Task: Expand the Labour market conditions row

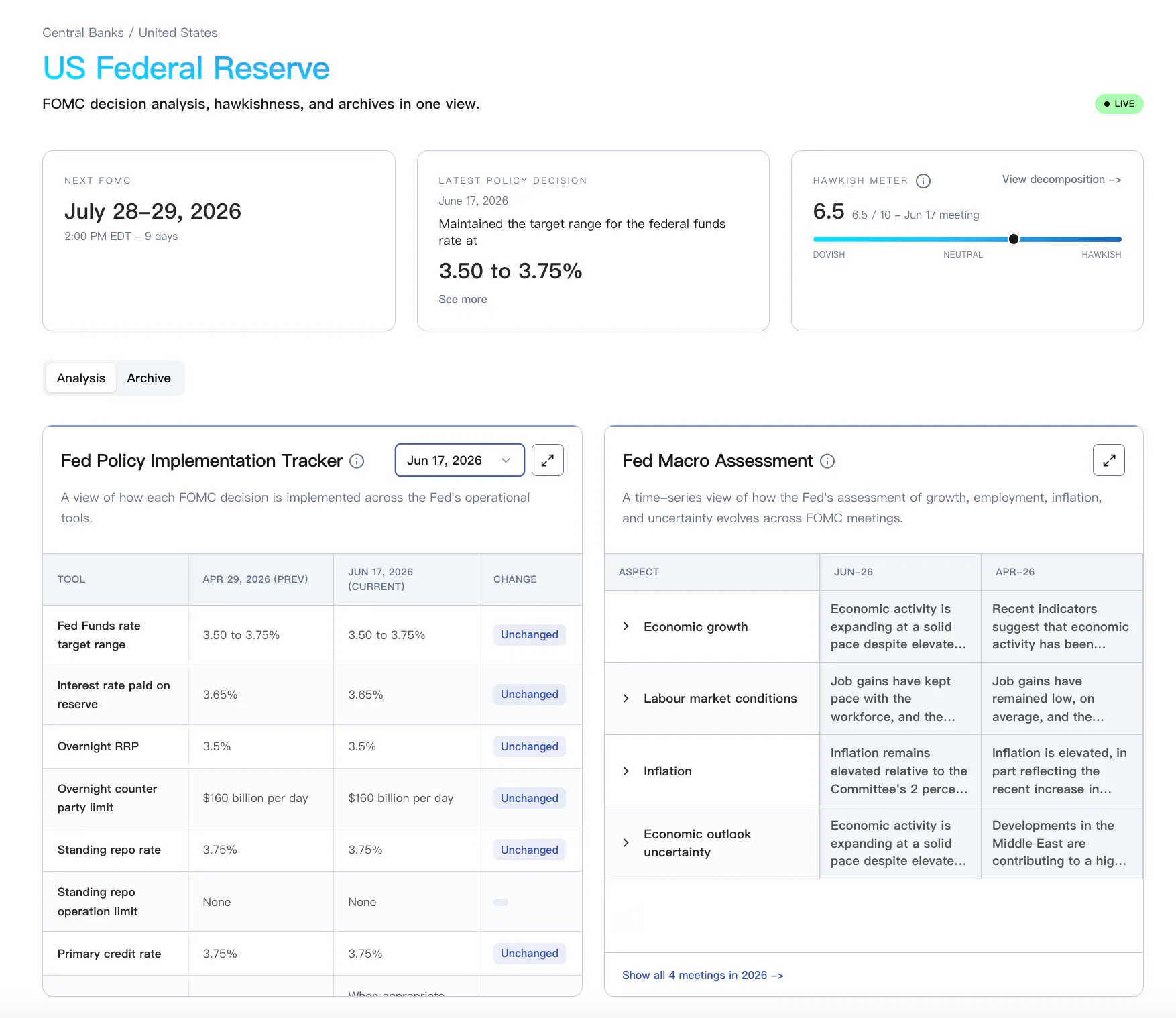Action: coord(626,699)
